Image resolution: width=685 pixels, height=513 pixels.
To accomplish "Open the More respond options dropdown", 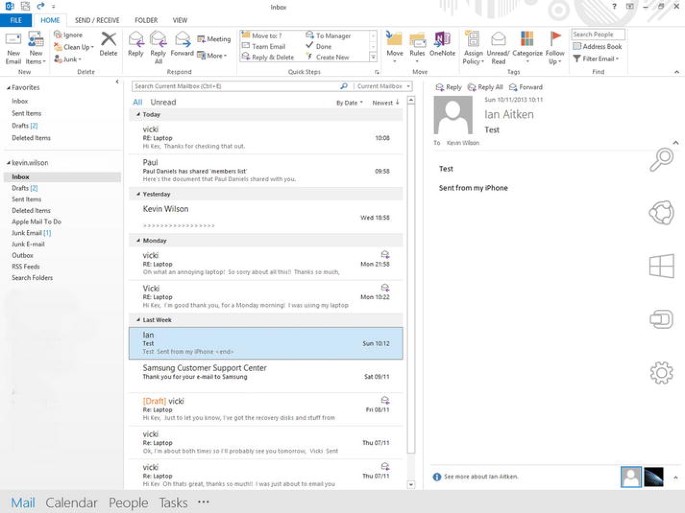I will coord(212,55).
